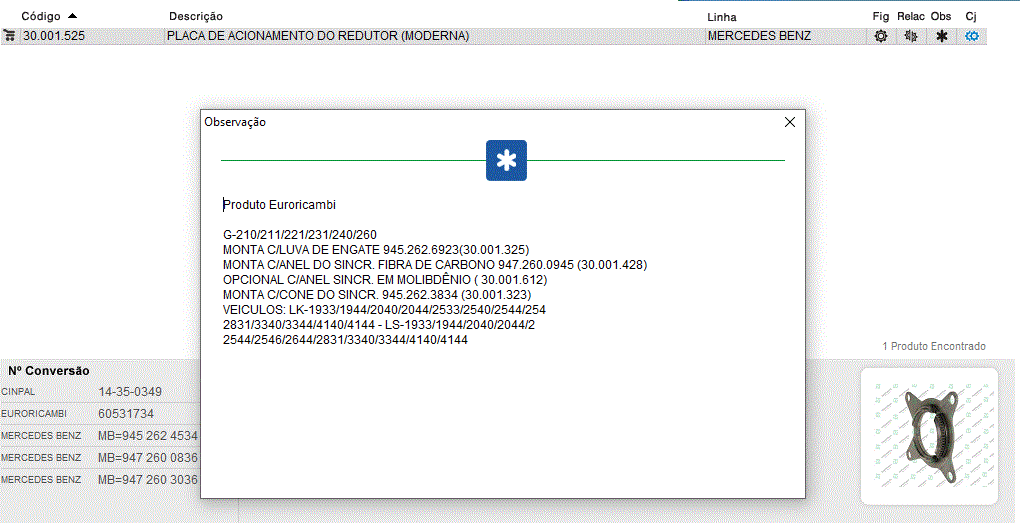Image resolution: width=1020 pixels, height=523 pixels.
Task: Select the MB=947 260 0836 conversion entry
Action: [147, 457]
